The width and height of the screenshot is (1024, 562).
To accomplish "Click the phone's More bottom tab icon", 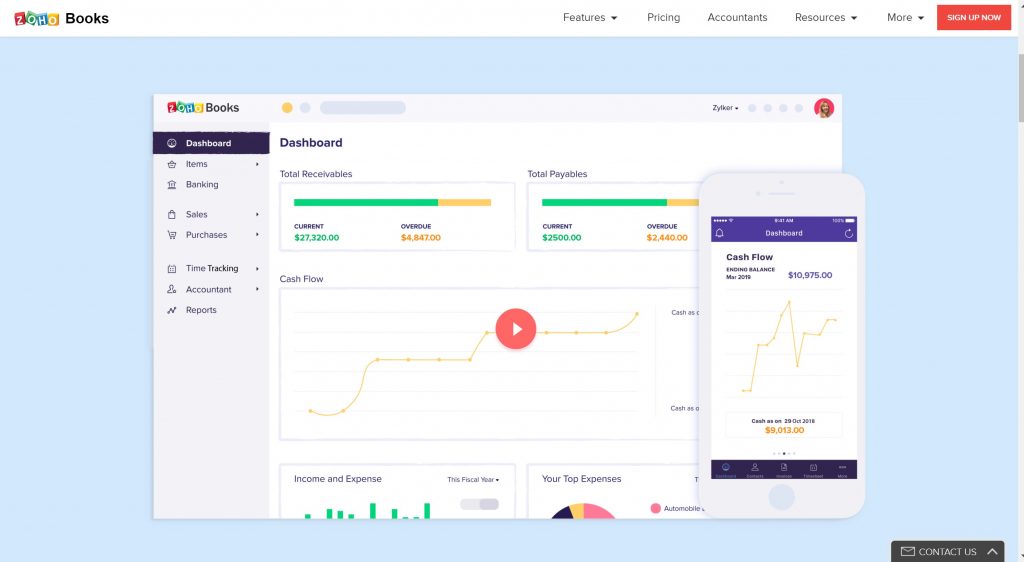I will tap(842, 469).
